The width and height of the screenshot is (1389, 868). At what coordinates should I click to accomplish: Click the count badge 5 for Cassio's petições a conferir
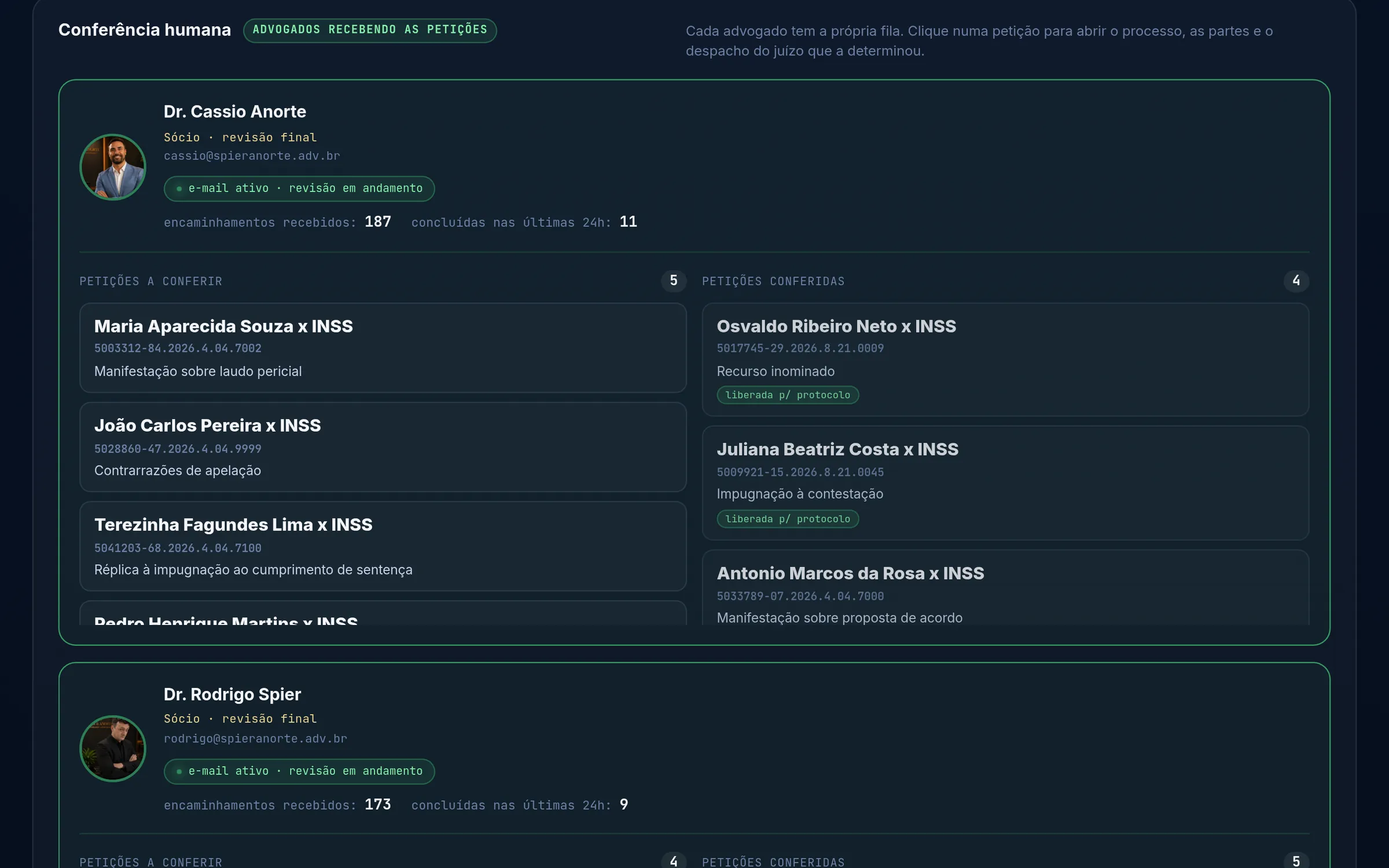674,281
